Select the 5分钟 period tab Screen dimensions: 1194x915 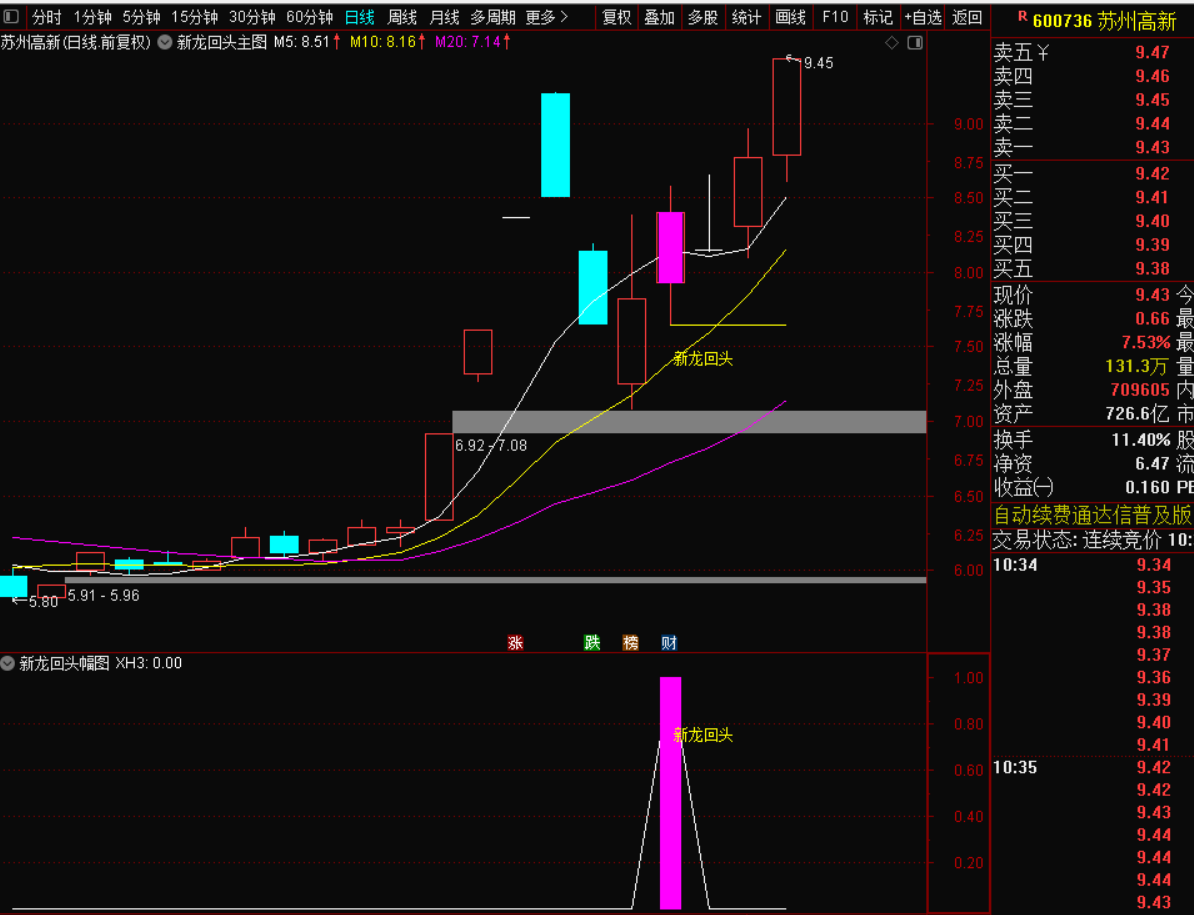(141, 17)
